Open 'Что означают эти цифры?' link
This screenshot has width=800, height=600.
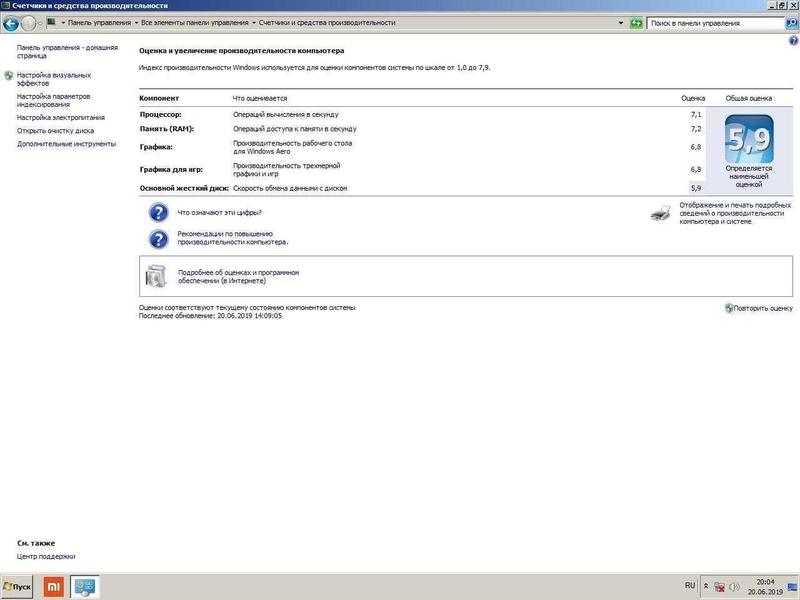(219, 212)
